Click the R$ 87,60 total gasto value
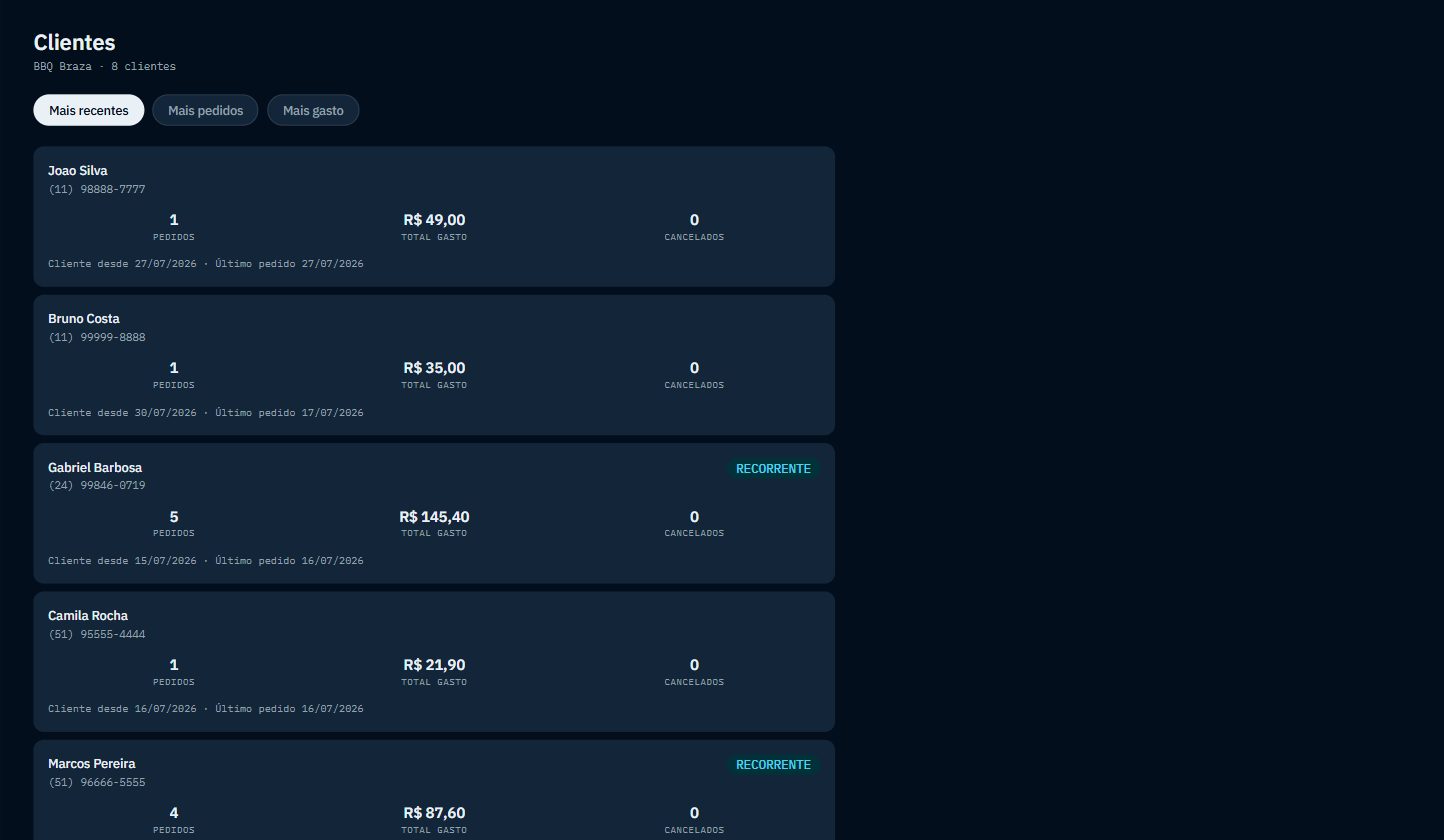Screen dimensions: 1444x840 point(434,813)
